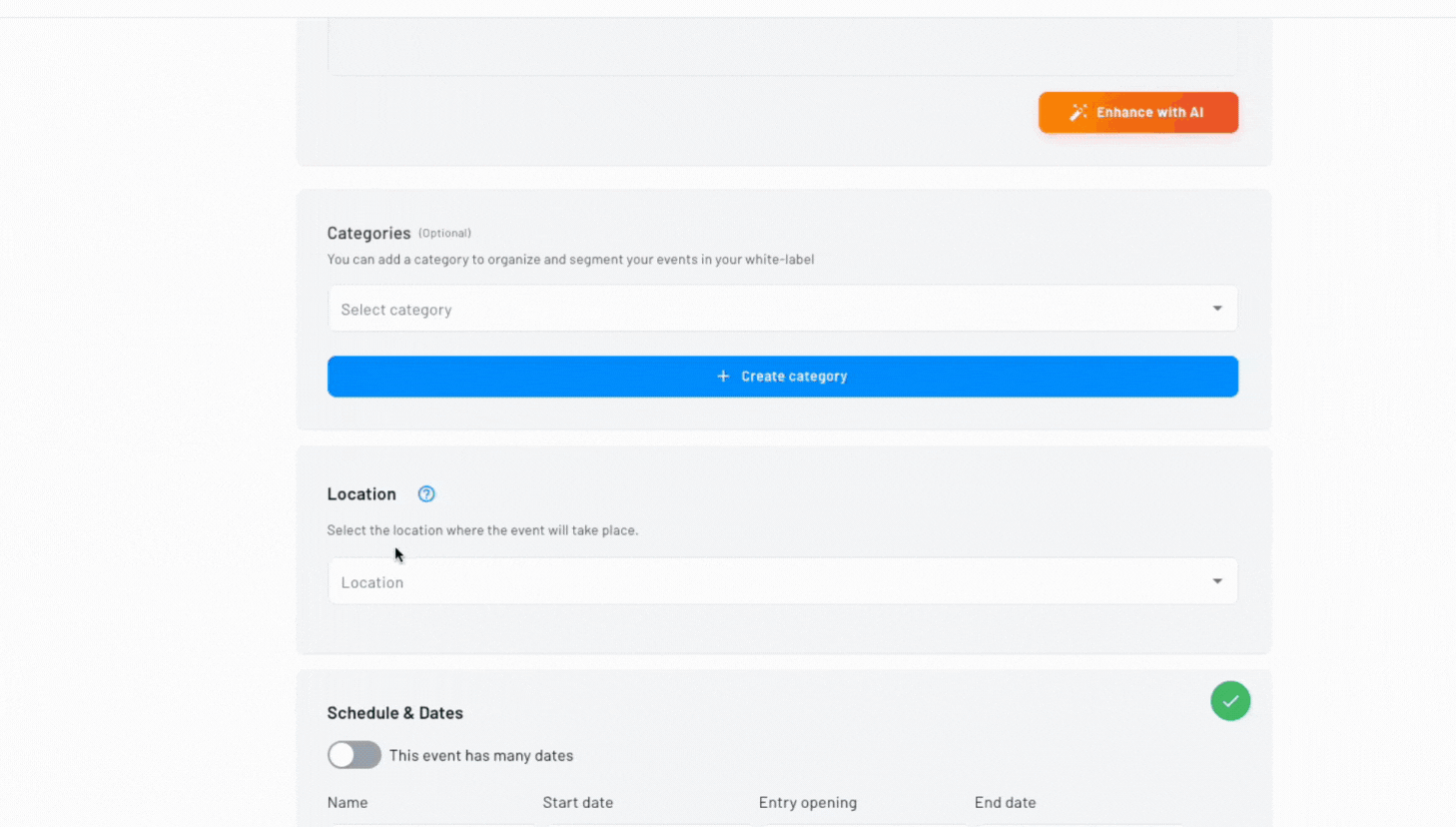Screen dimensions: 1456x827
Task: Click the End date column header
Action: (1005, 802)
